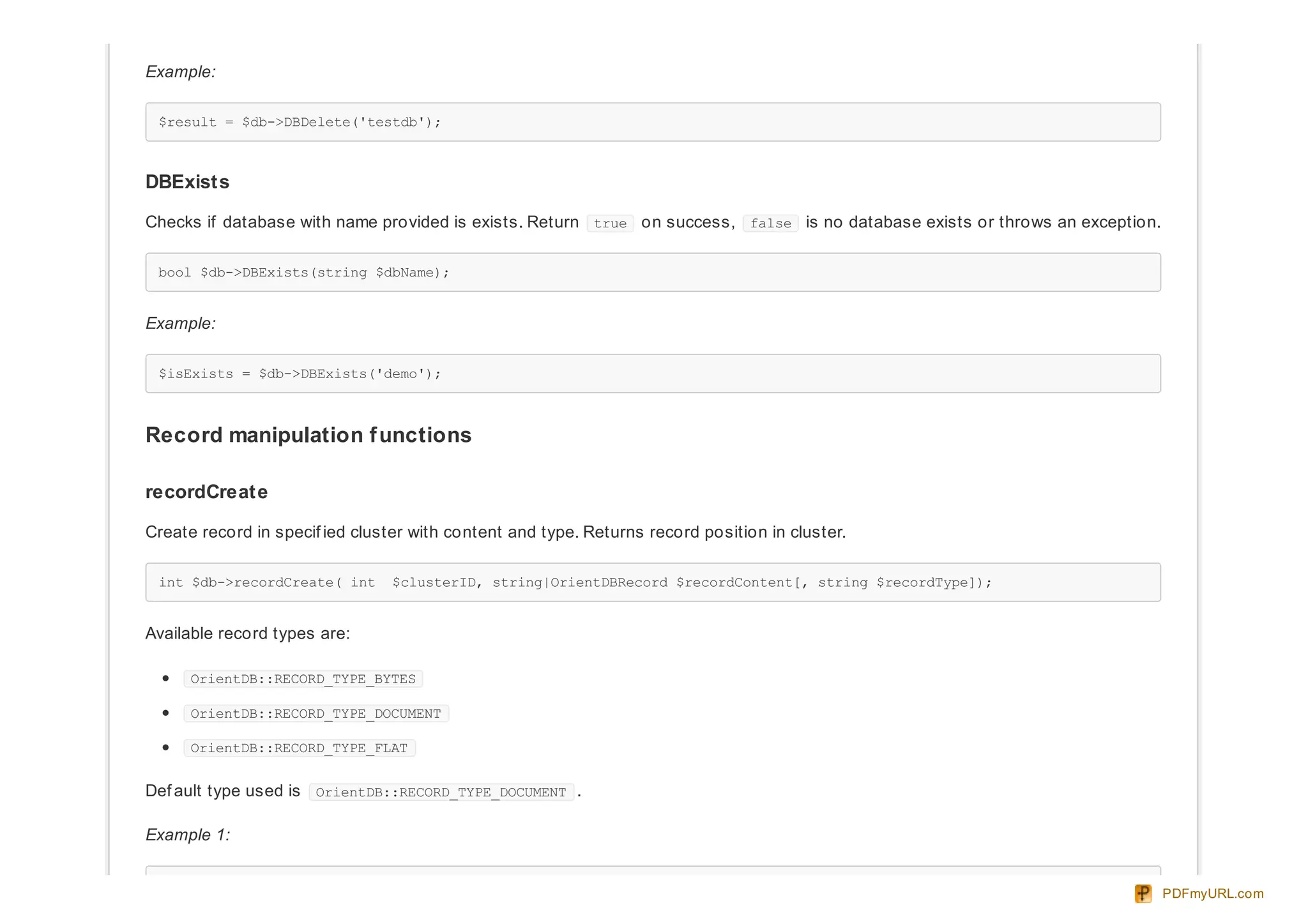The width and height of the screenshot is (1308, 924).
Task: Select the RECORD_TYPE_BYTES list item
Action: 303,679
